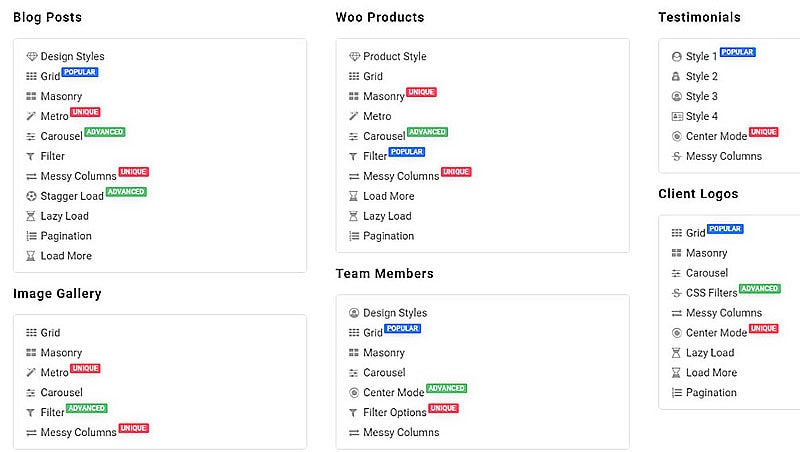Click the sliders icon next to CSS Filters
Screen dimensions: 800x452
(677, 293)
